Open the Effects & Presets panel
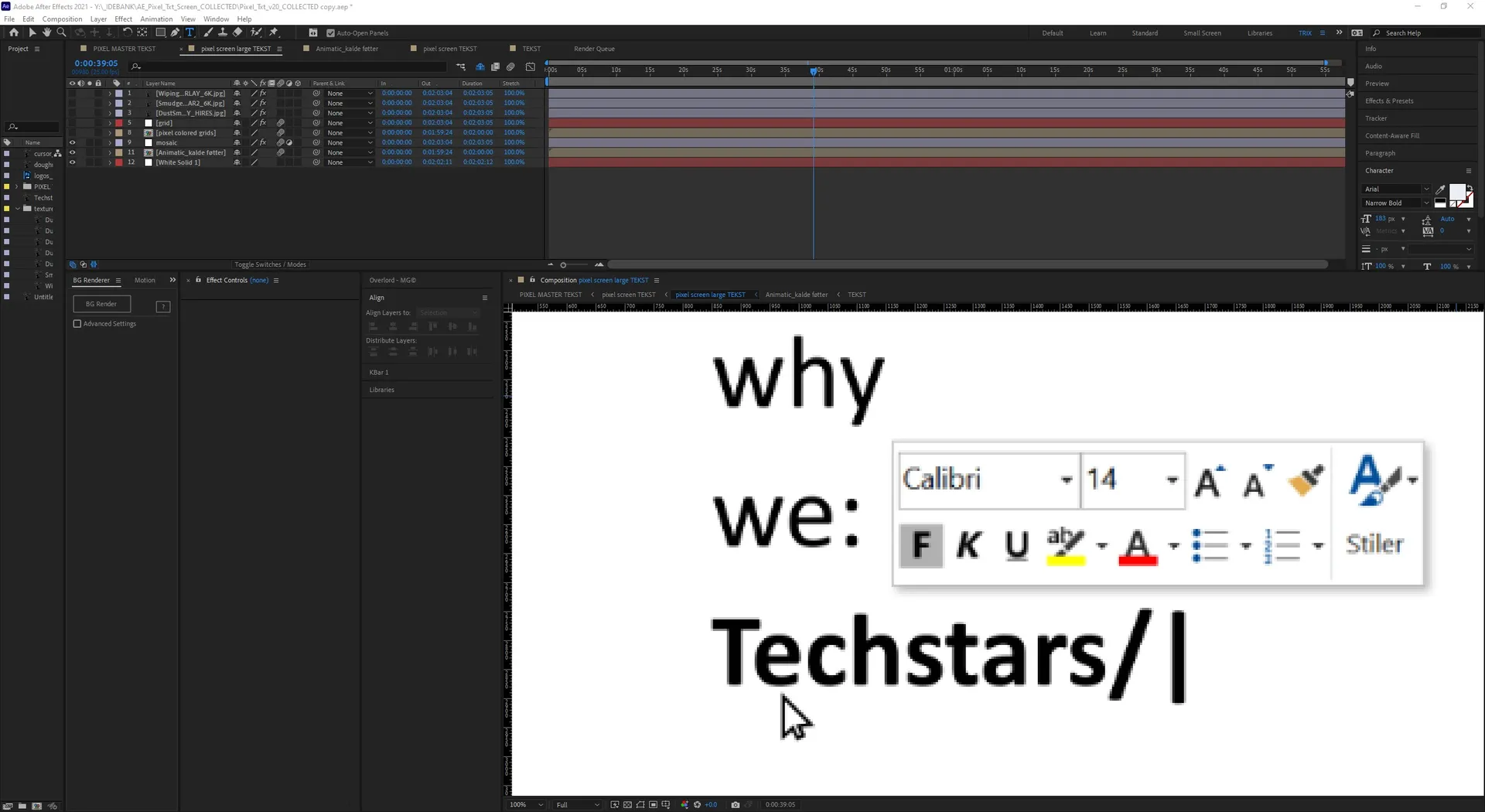Viewport: 1485px width, 812px height. pos(1389,101)
